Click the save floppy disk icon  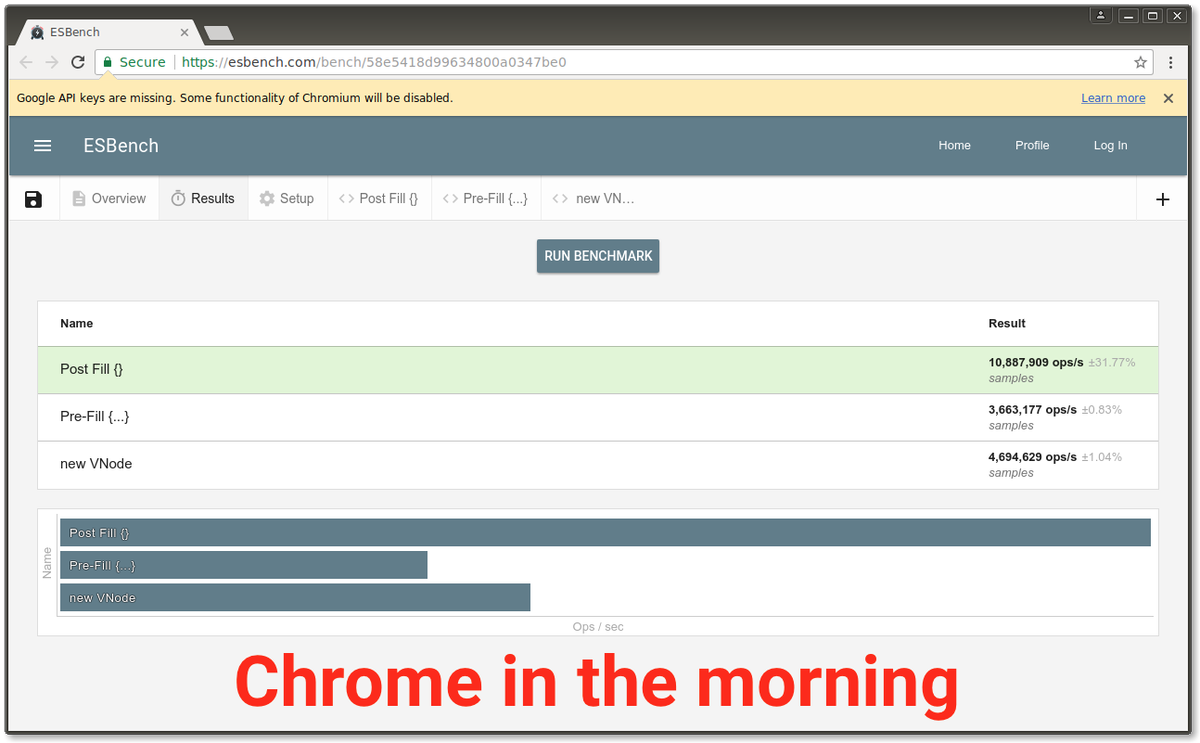(x=33, y=199)
